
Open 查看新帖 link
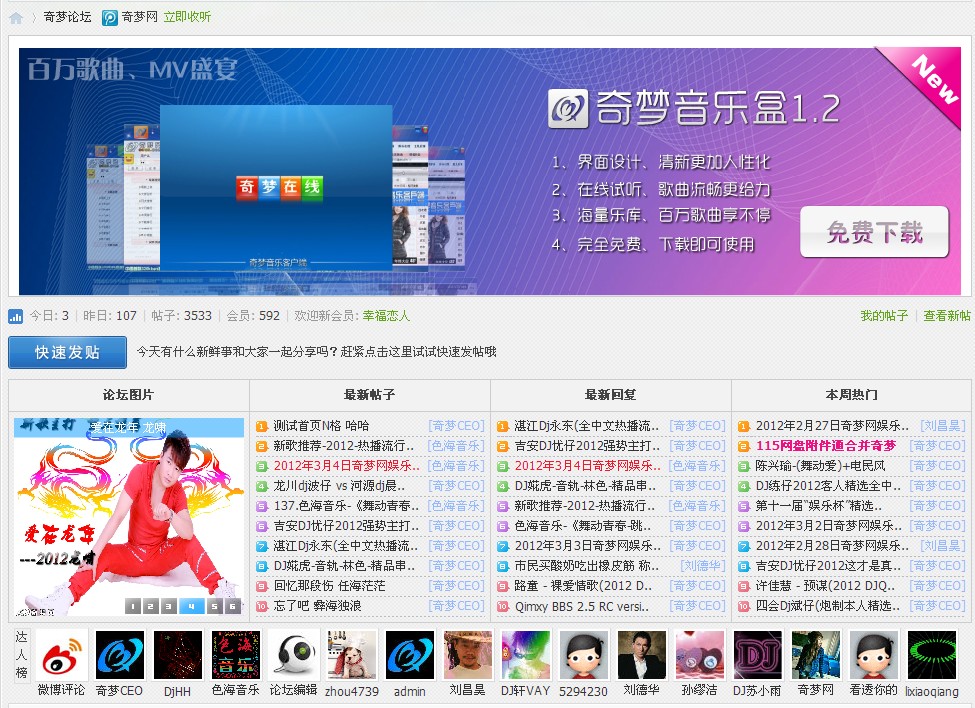pyautogui.click(x=947, y=316)
